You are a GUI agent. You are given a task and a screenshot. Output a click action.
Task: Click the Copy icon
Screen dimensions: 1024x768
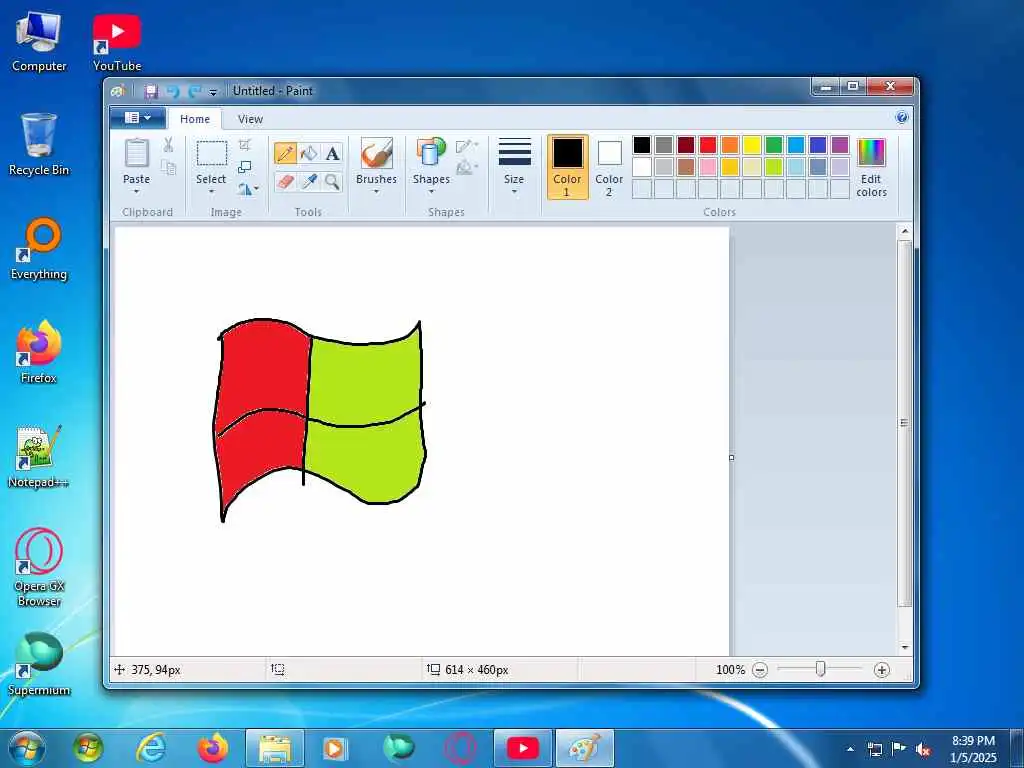pos(168,168)
